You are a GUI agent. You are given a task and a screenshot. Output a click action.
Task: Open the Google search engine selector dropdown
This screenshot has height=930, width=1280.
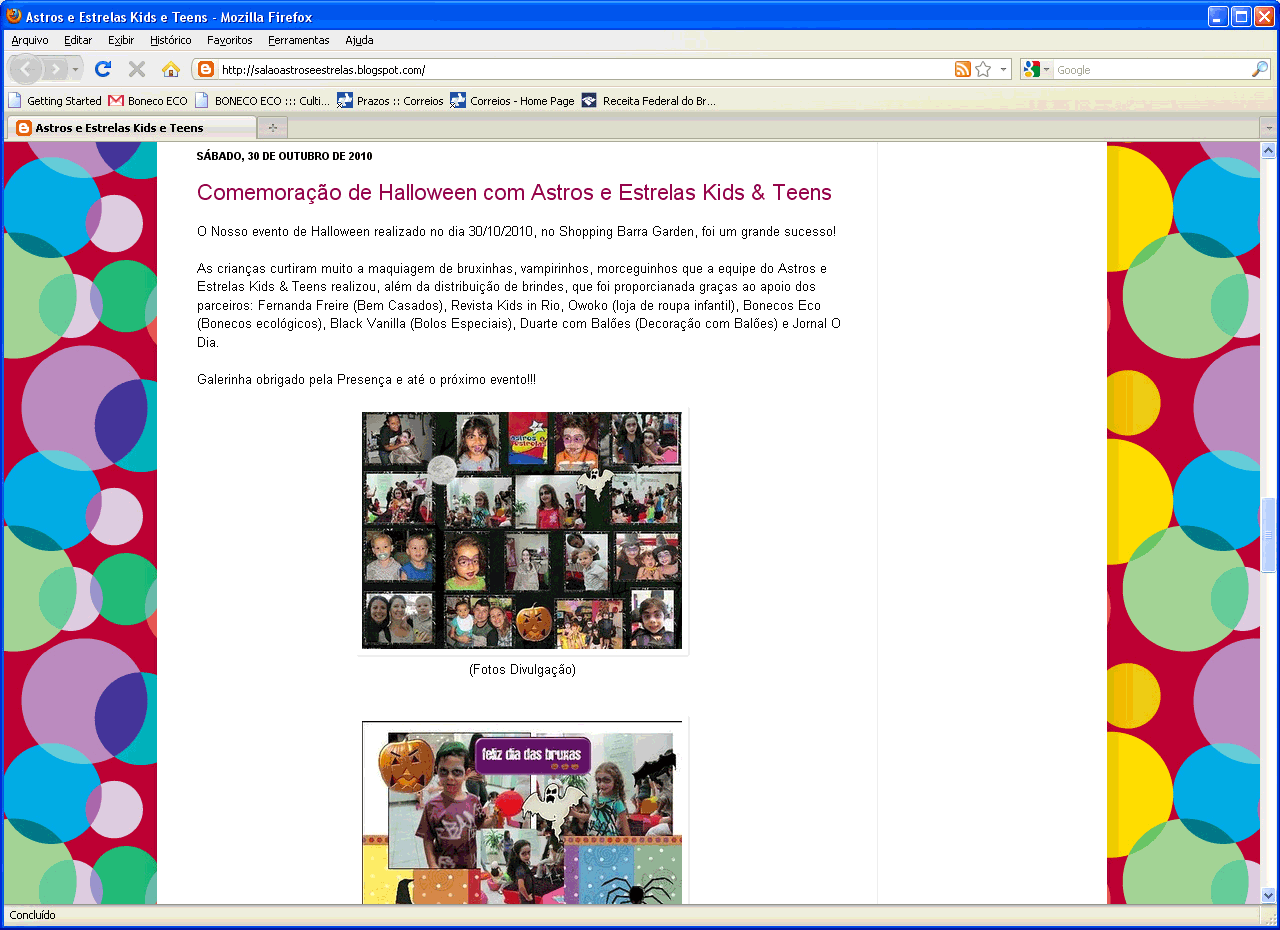pos(1037,69)
